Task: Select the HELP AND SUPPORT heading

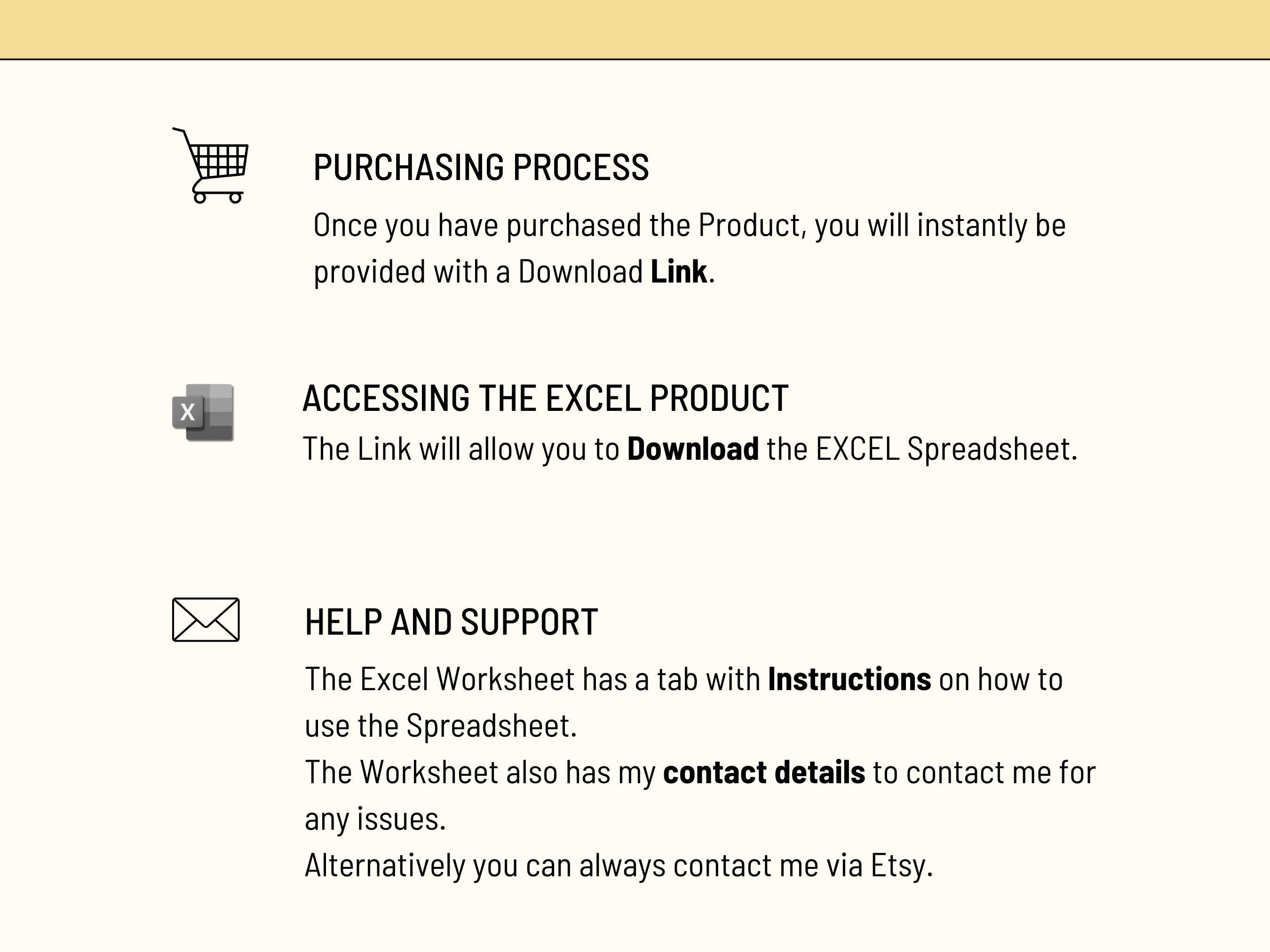Action: click(x=451, y=622)
